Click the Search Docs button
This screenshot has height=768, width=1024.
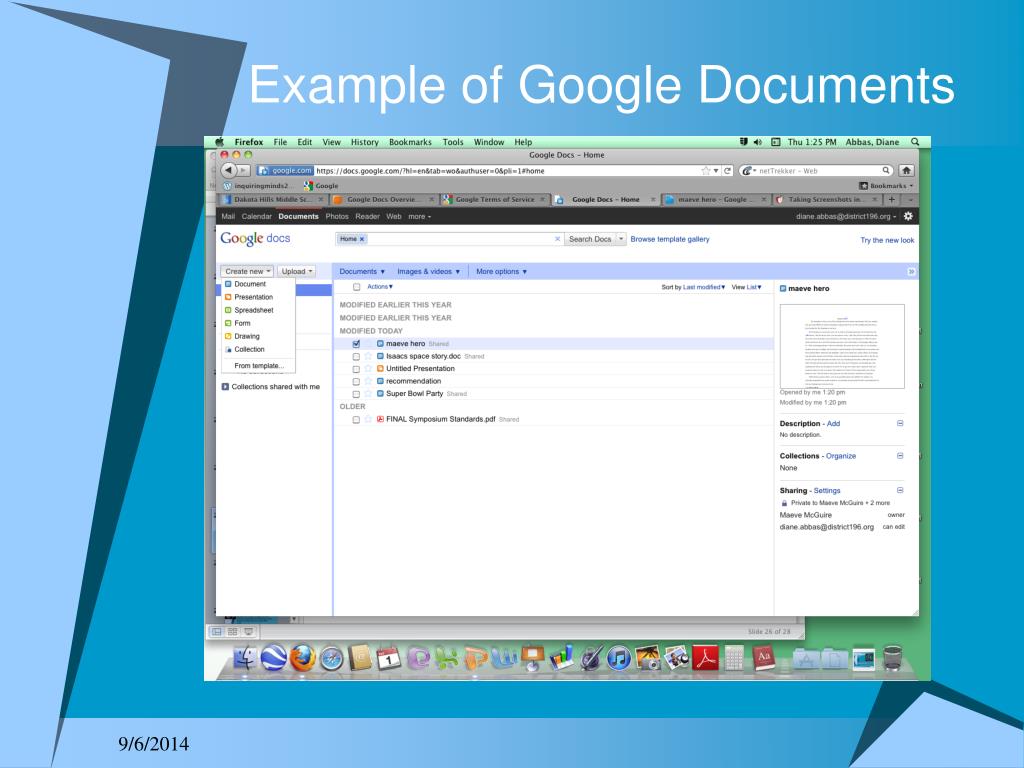pos(590,239)
